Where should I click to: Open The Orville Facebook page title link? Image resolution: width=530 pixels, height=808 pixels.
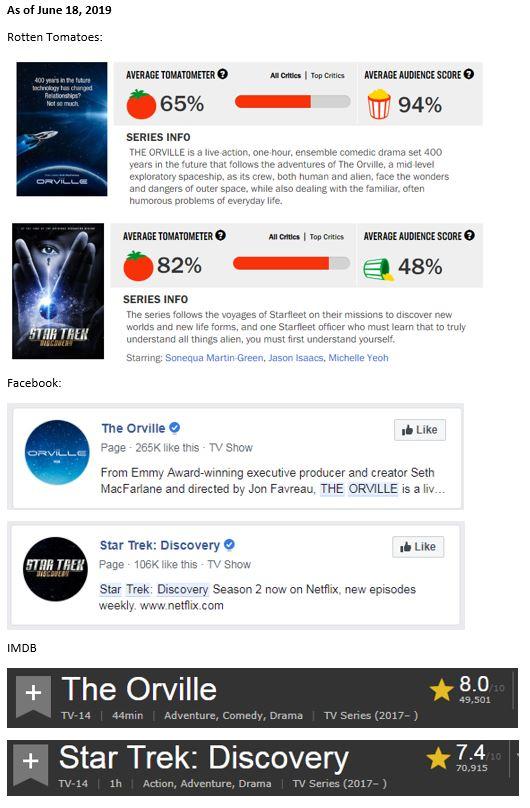pos(133,428)
